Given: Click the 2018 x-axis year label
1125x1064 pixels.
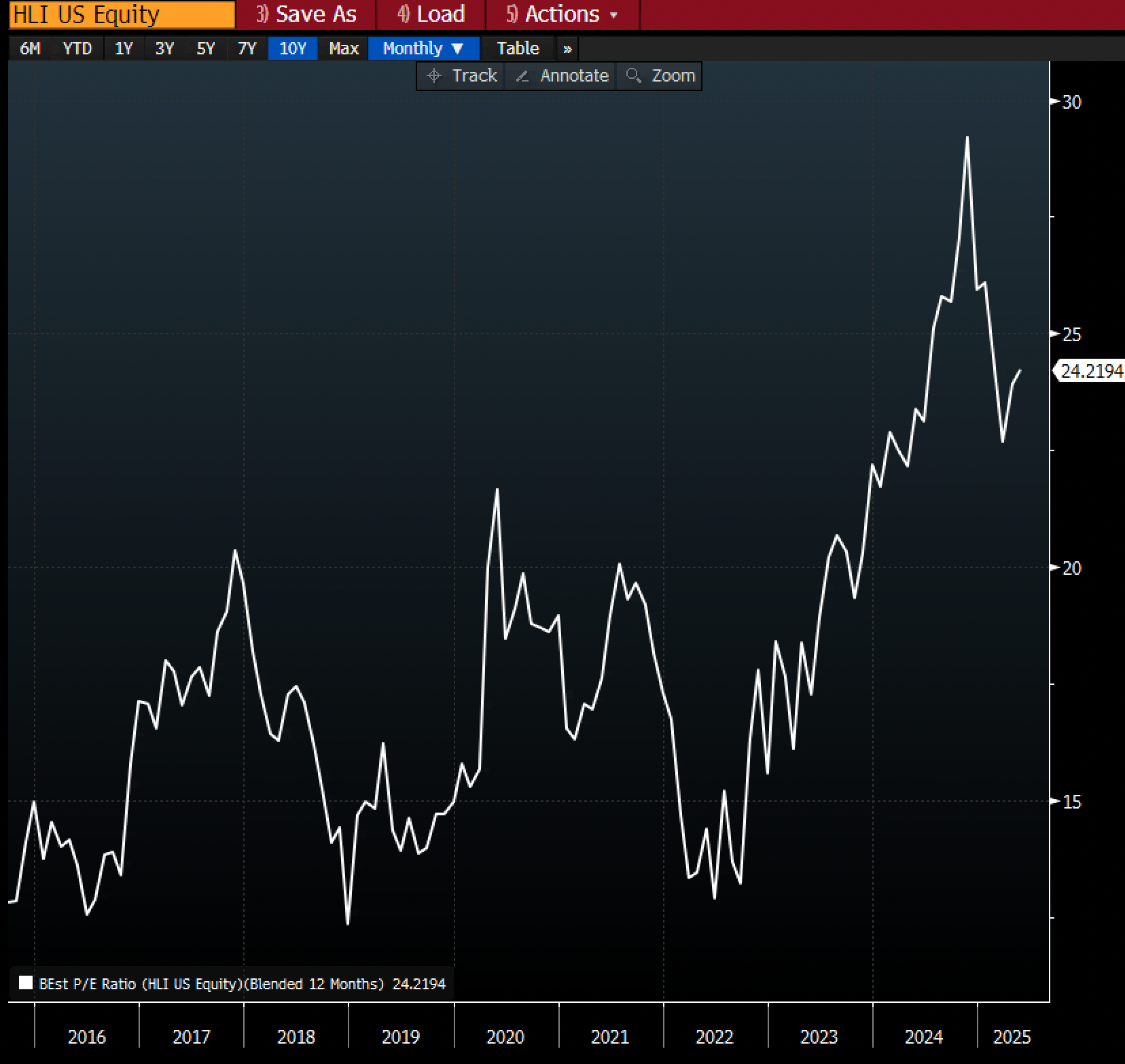Looking at the screenshot, I should (x=296, y=1037).
